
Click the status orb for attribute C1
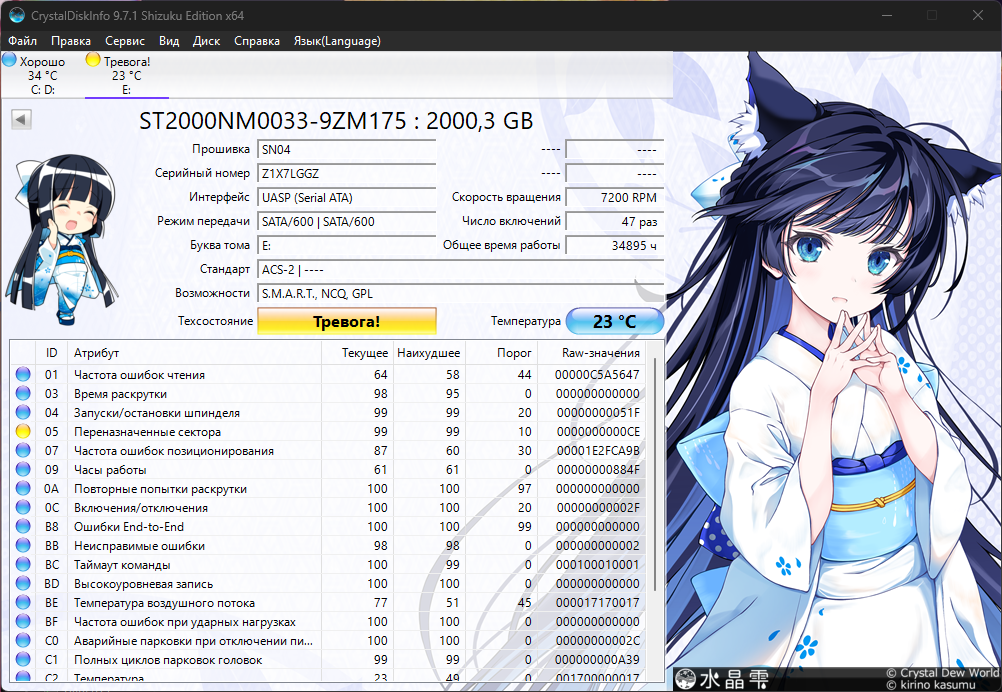tap(23, 659)
